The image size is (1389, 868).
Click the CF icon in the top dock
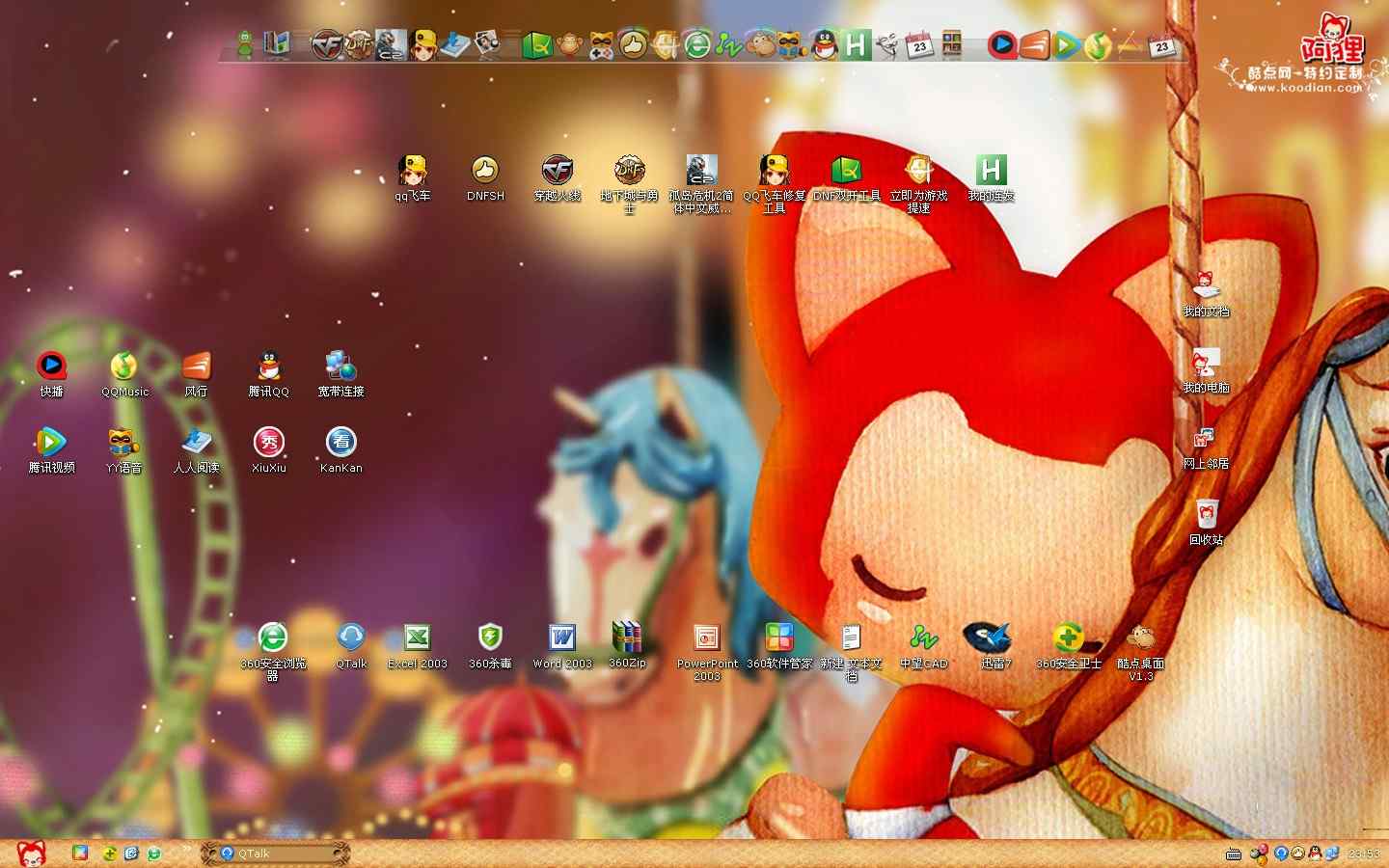[327, 44]
